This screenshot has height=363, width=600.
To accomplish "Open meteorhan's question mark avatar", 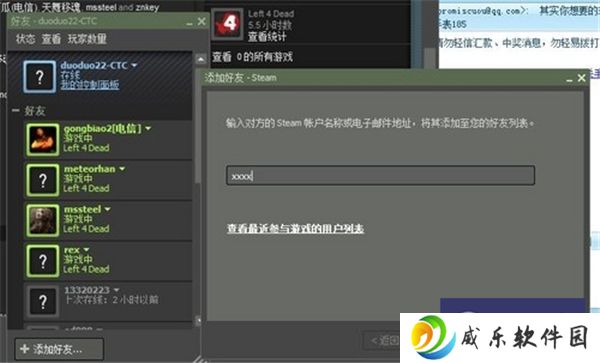I will (43, 180).
